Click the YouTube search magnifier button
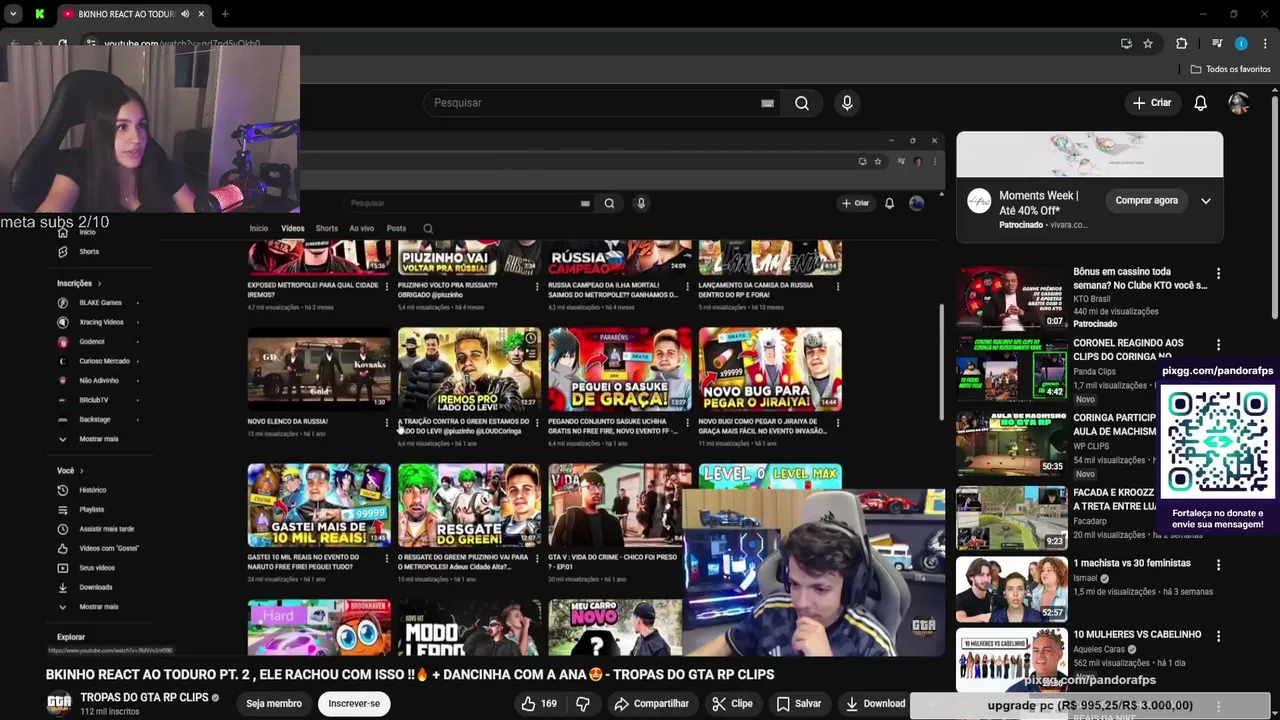Image resolution: width=1280 pixels, height=720 pixels. (x=802, y=103)
